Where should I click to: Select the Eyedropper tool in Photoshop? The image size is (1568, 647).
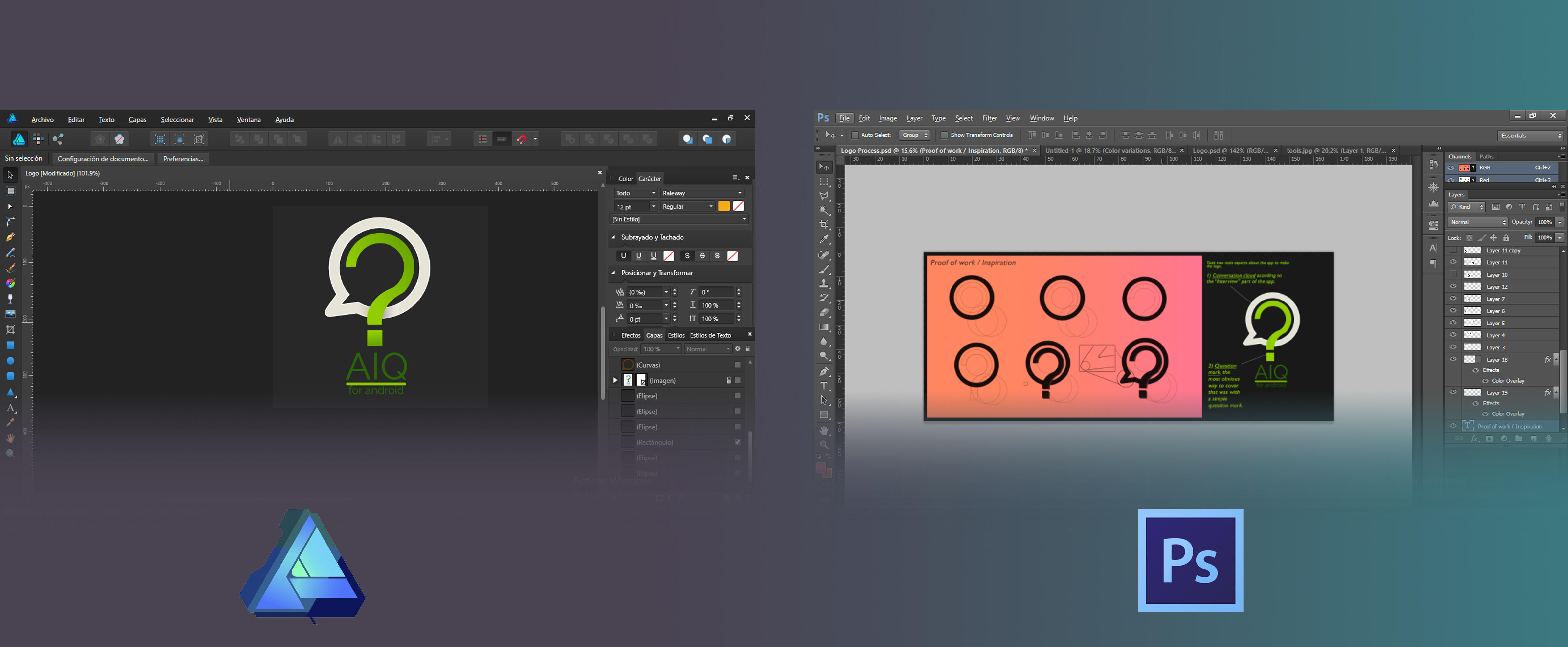click(824, 239)
